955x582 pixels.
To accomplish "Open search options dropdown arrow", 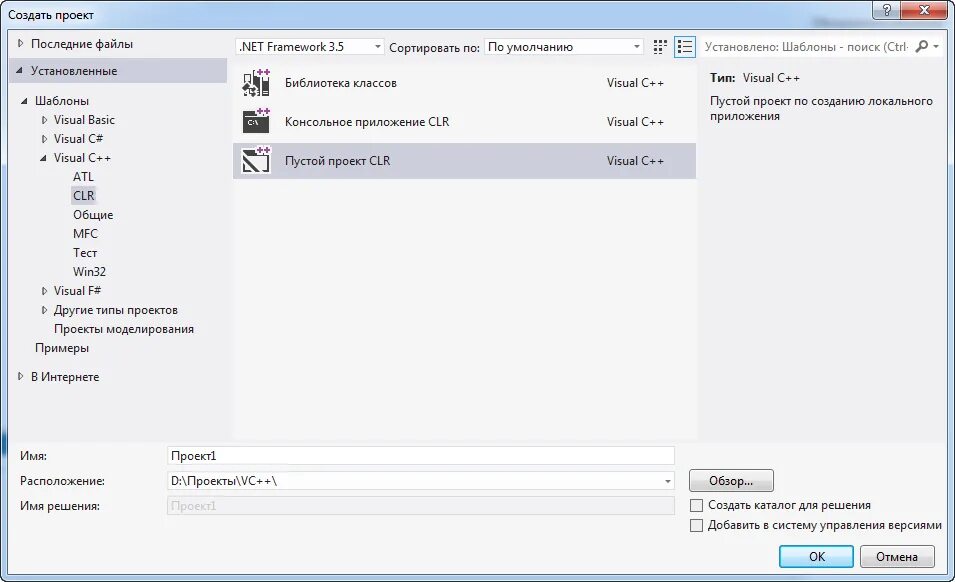I will (x=936, y=46).
